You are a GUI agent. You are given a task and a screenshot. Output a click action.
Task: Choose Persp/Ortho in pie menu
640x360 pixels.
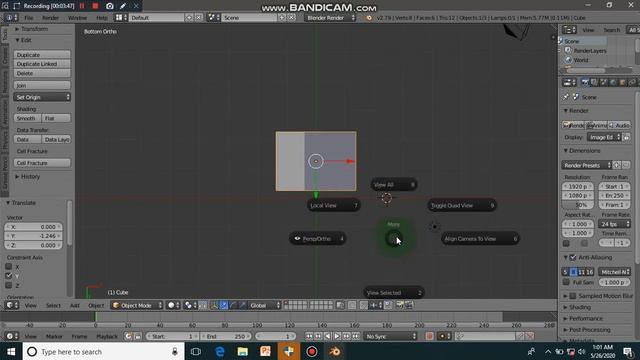coord(318,239)
